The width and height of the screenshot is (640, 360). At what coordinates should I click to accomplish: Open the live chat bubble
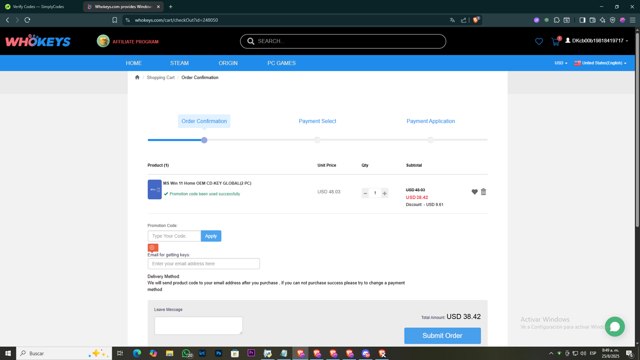(x=615, y=327)
